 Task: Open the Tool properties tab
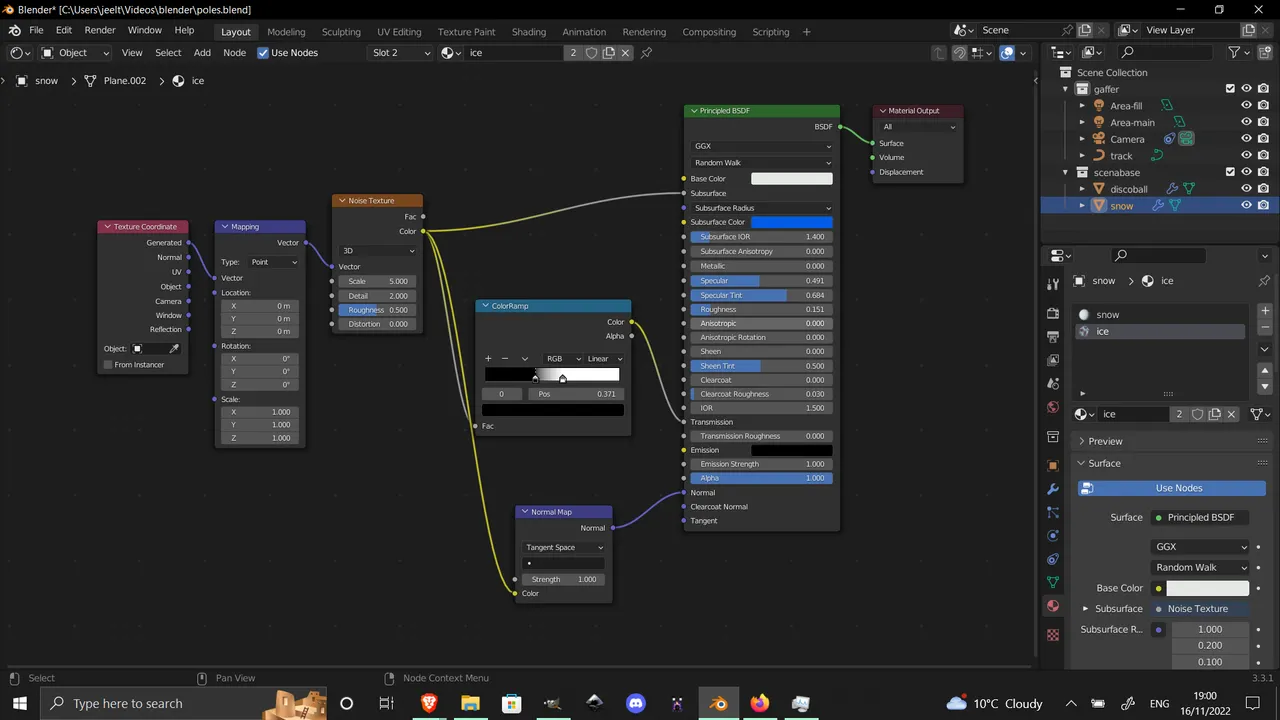[1053, 286]
